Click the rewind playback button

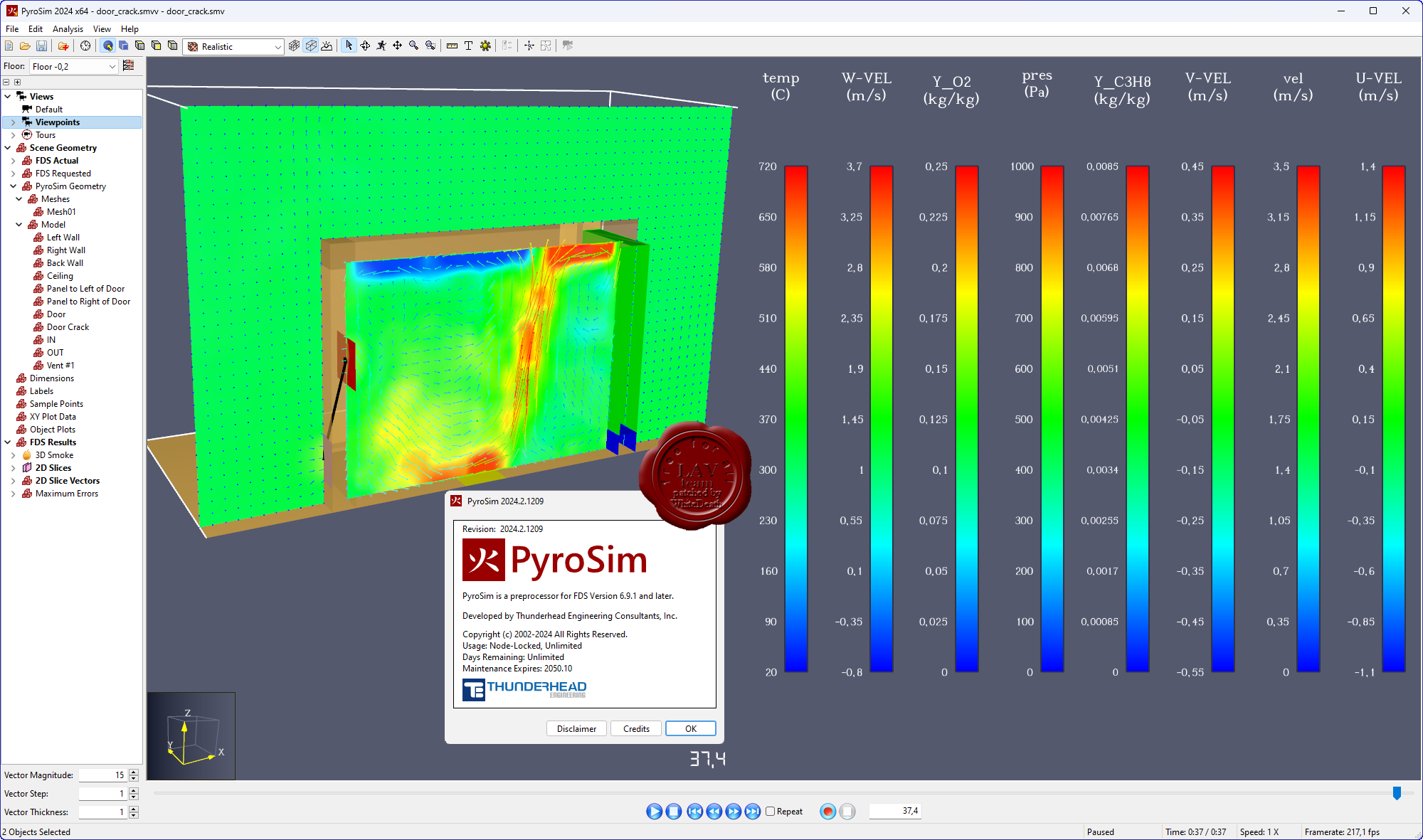714,811
